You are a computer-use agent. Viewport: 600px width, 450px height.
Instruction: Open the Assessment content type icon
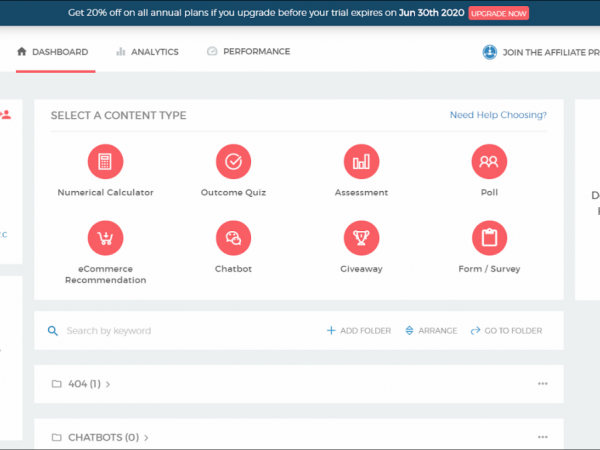coord(361,161)
